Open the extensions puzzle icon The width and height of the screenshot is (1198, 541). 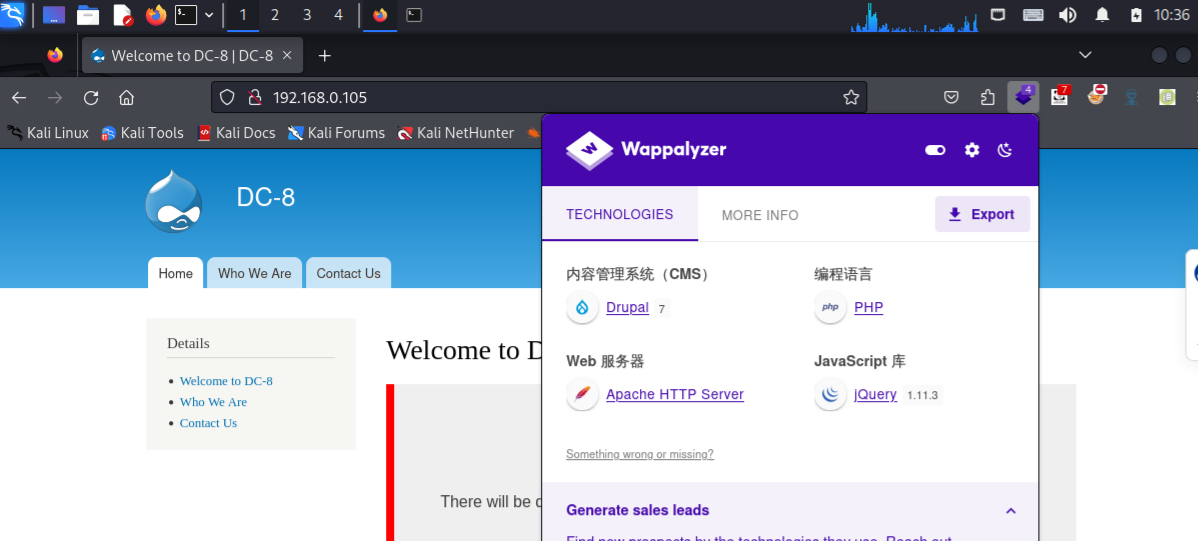[x=988, y=97]
